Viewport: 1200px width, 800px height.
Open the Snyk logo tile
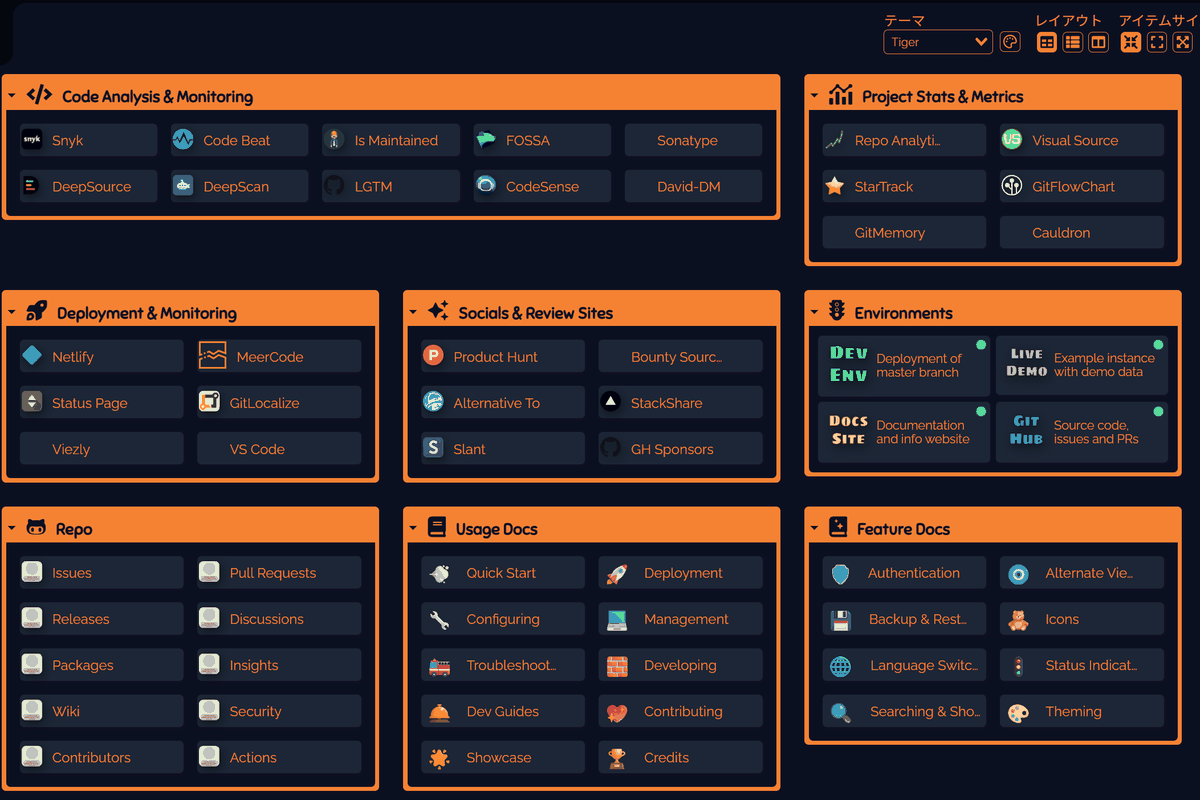pos(32,140)
